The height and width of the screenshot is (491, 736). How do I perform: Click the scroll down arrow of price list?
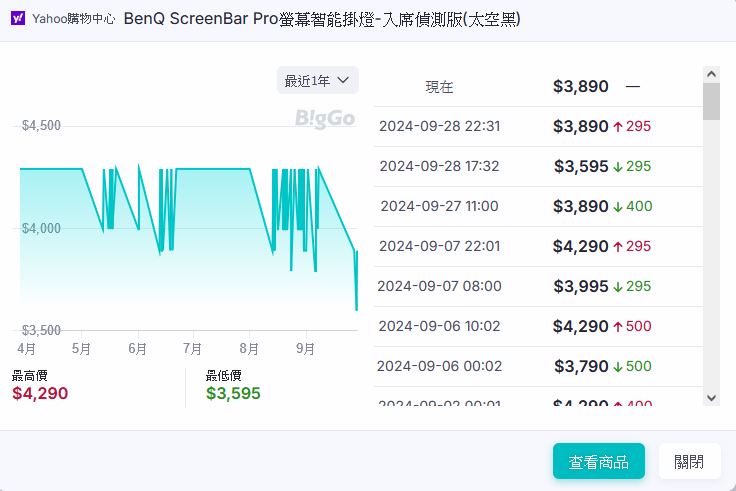[x=711, y=397]
